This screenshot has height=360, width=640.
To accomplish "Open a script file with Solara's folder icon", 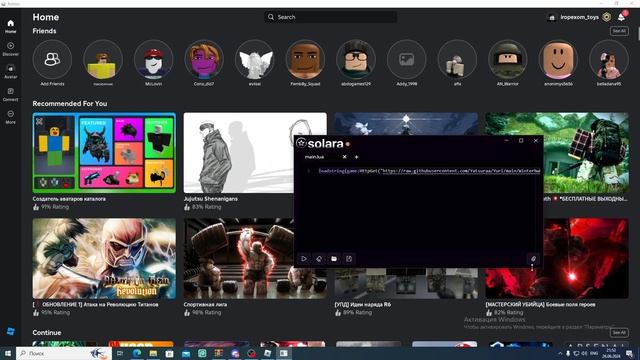I will pos(334,259).
